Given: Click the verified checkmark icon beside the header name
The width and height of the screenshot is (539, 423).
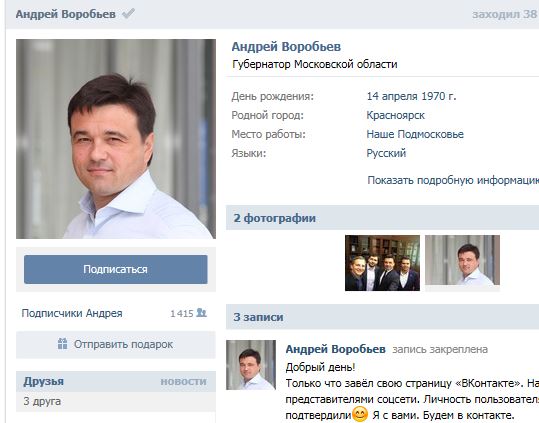Looking at the screenshot, I should pyautogui.click(x=128, y=14).
